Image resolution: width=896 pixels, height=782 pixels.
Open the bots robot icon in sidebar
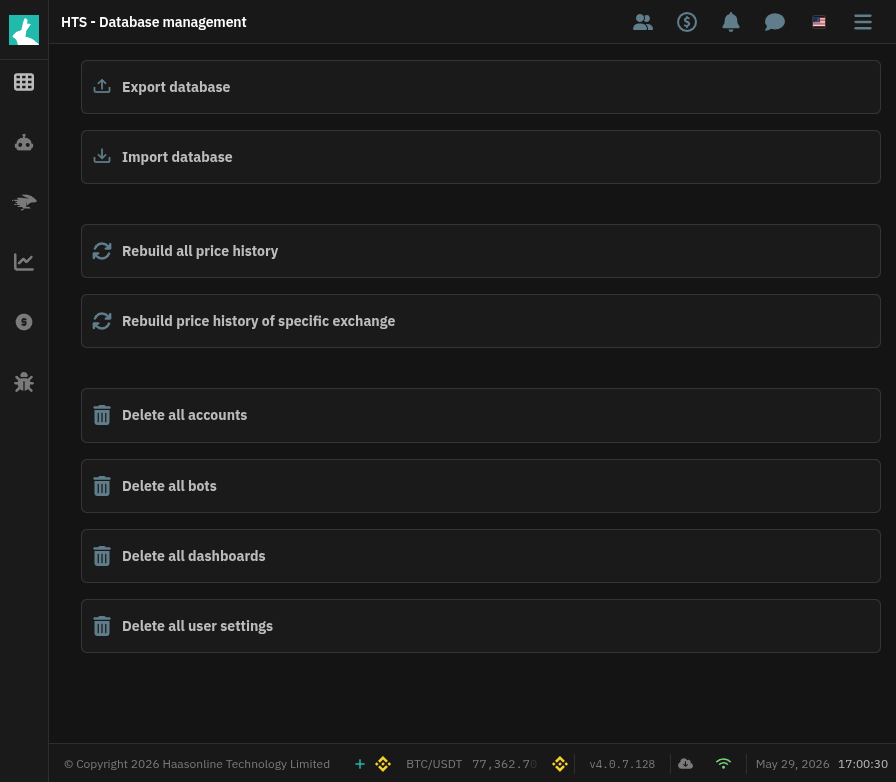coord(24,142)
